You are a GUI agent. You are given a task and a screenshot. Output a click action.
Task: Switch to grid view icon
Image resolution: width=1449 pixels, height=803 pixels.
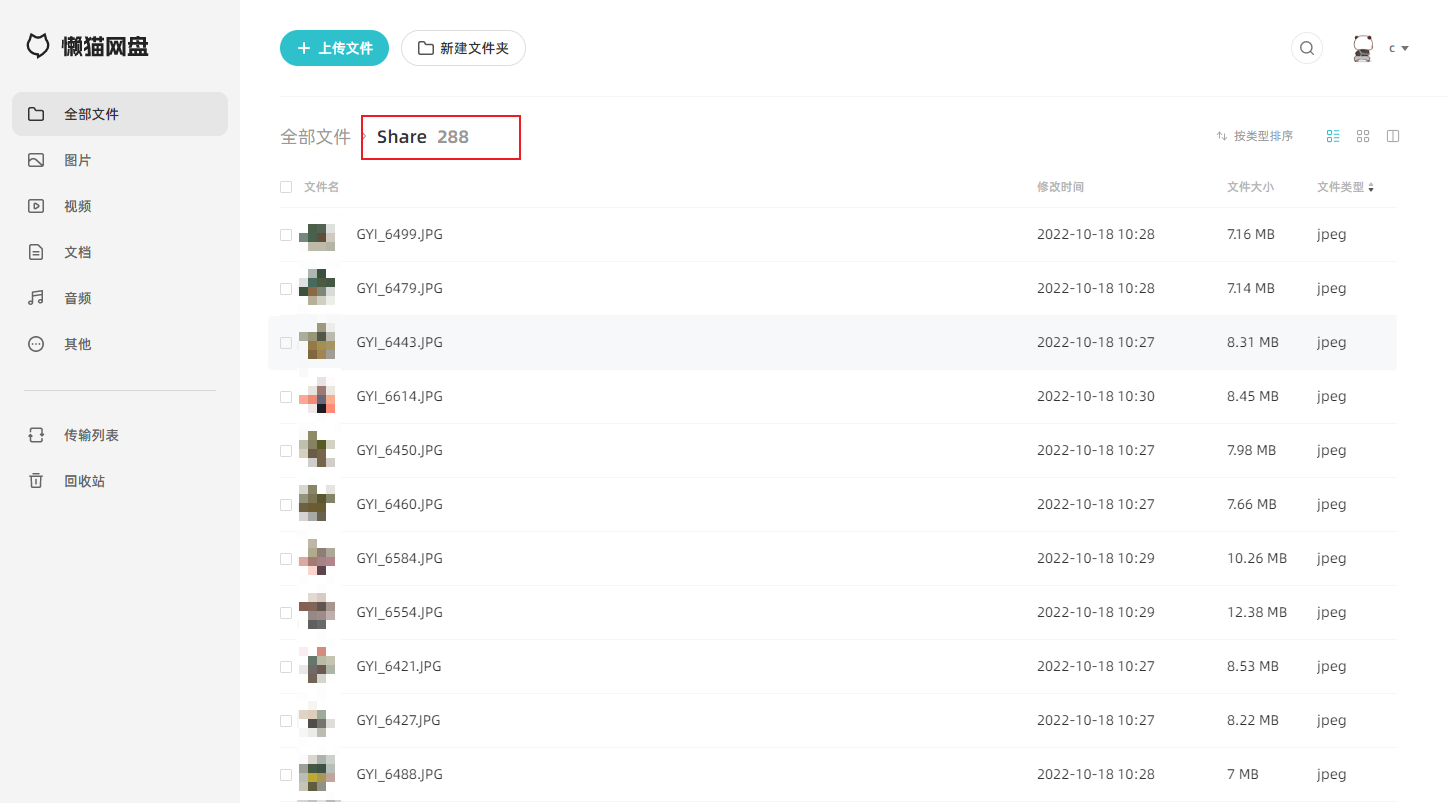1363,136
